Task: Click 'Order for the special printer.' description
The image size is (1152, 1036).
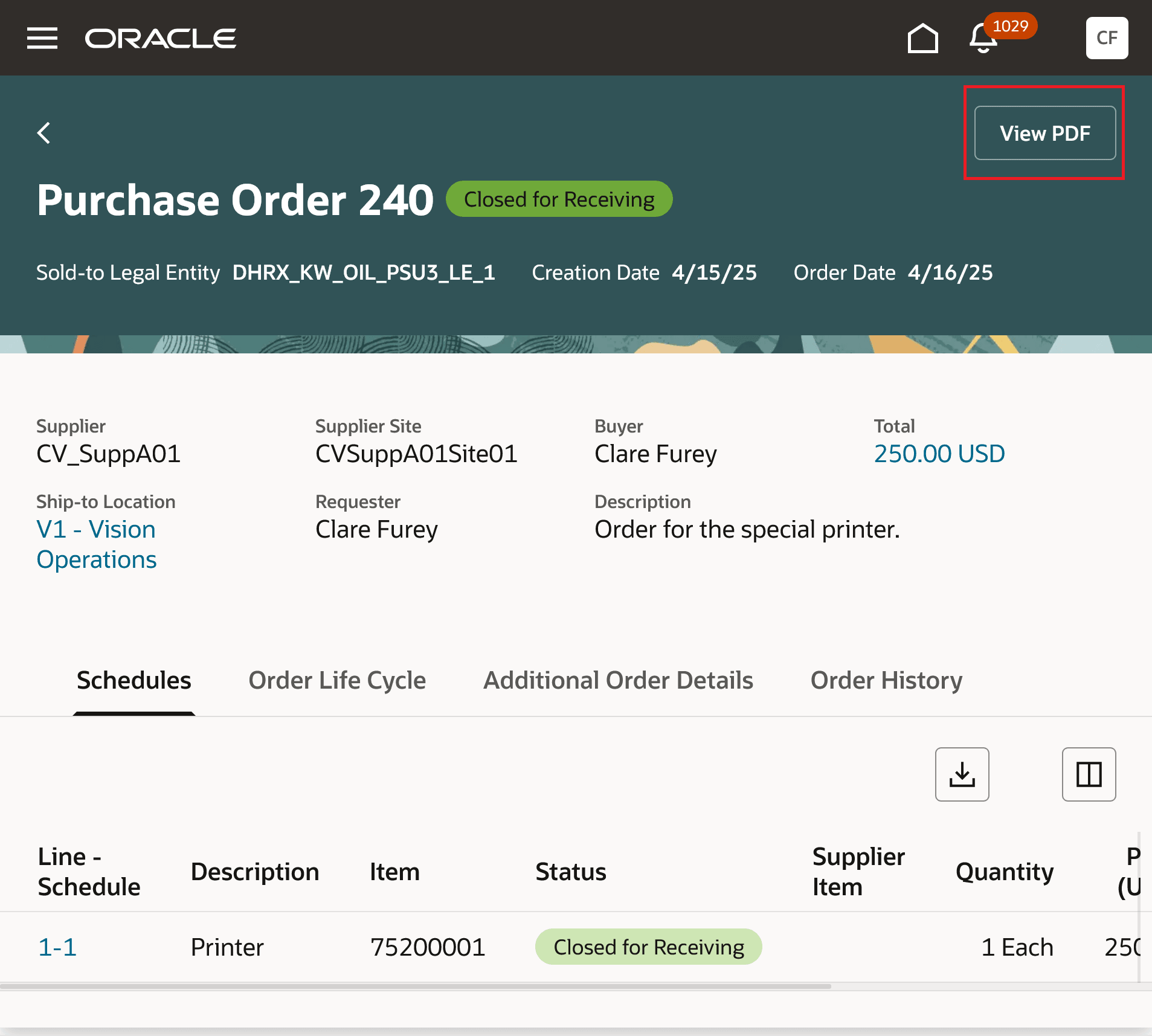Action: click(747, 529)
